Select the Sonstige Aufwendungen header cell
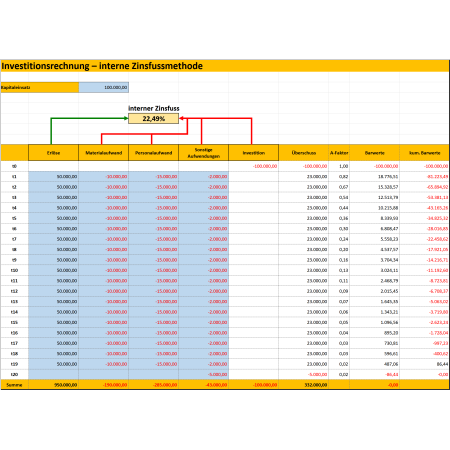 (204, 153)
